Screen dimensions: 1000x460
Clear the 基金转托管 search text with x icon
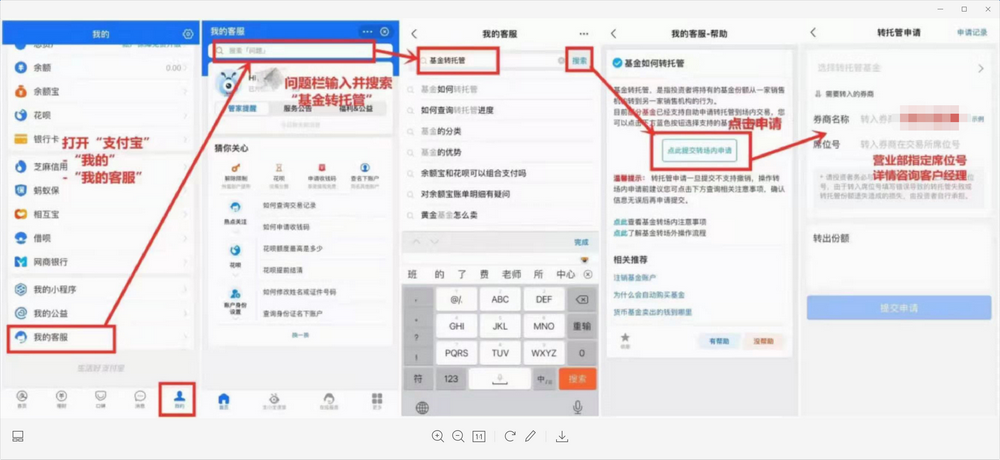pos(561,61)
